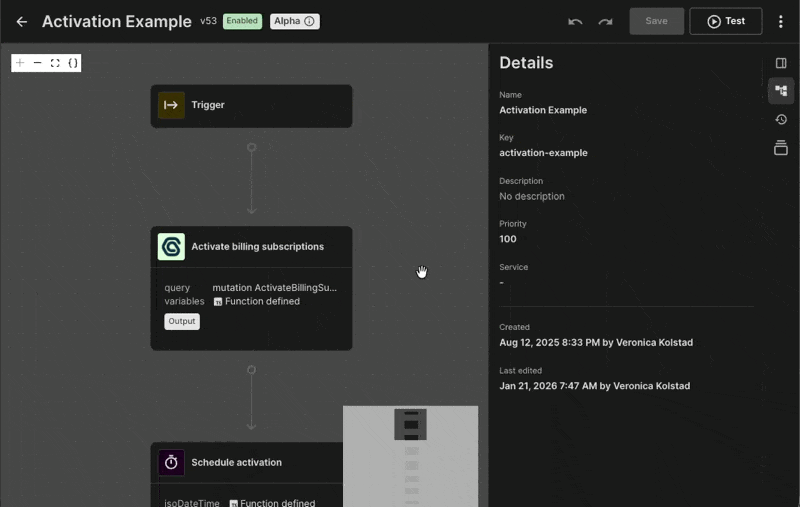Viewport: 800px width, 507px height.
Task: Click the connector handle below billing node
Action: pos(252,370)
